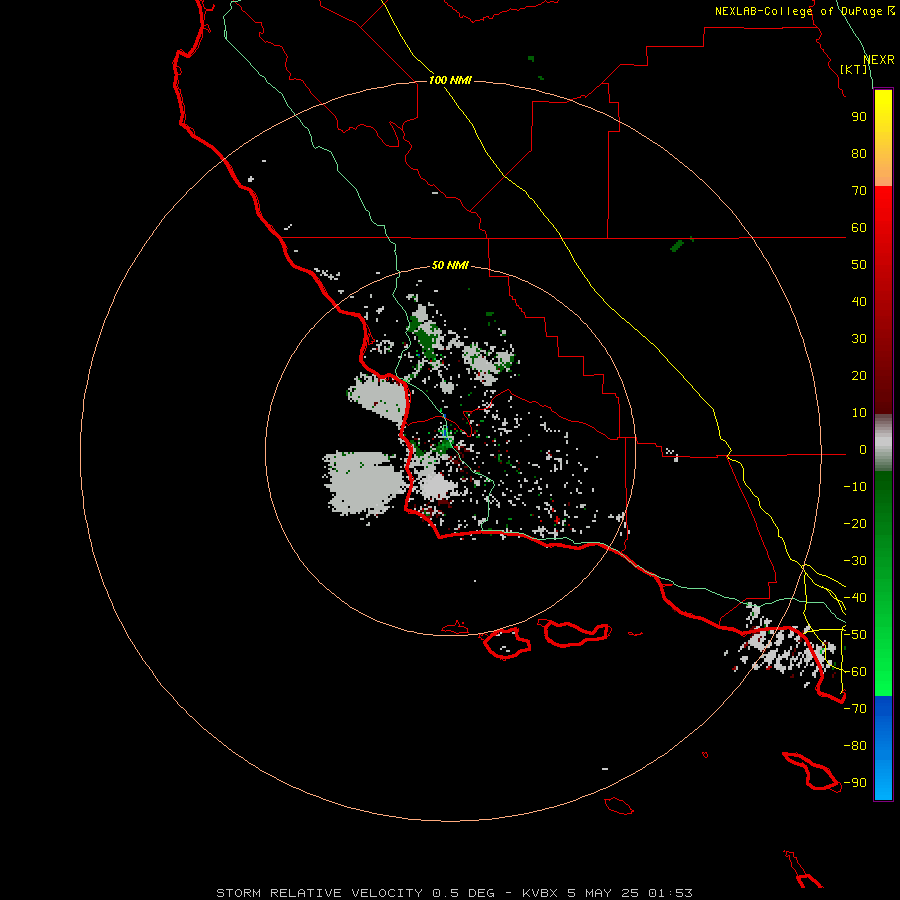Click the 01:53 timestamp text

click(670, 893)
